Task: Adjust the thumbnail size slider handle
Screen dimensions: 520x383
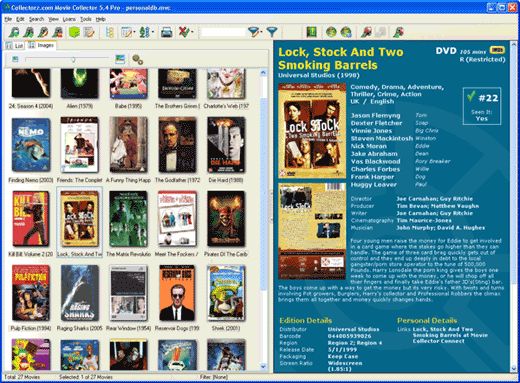Action: 73,59
